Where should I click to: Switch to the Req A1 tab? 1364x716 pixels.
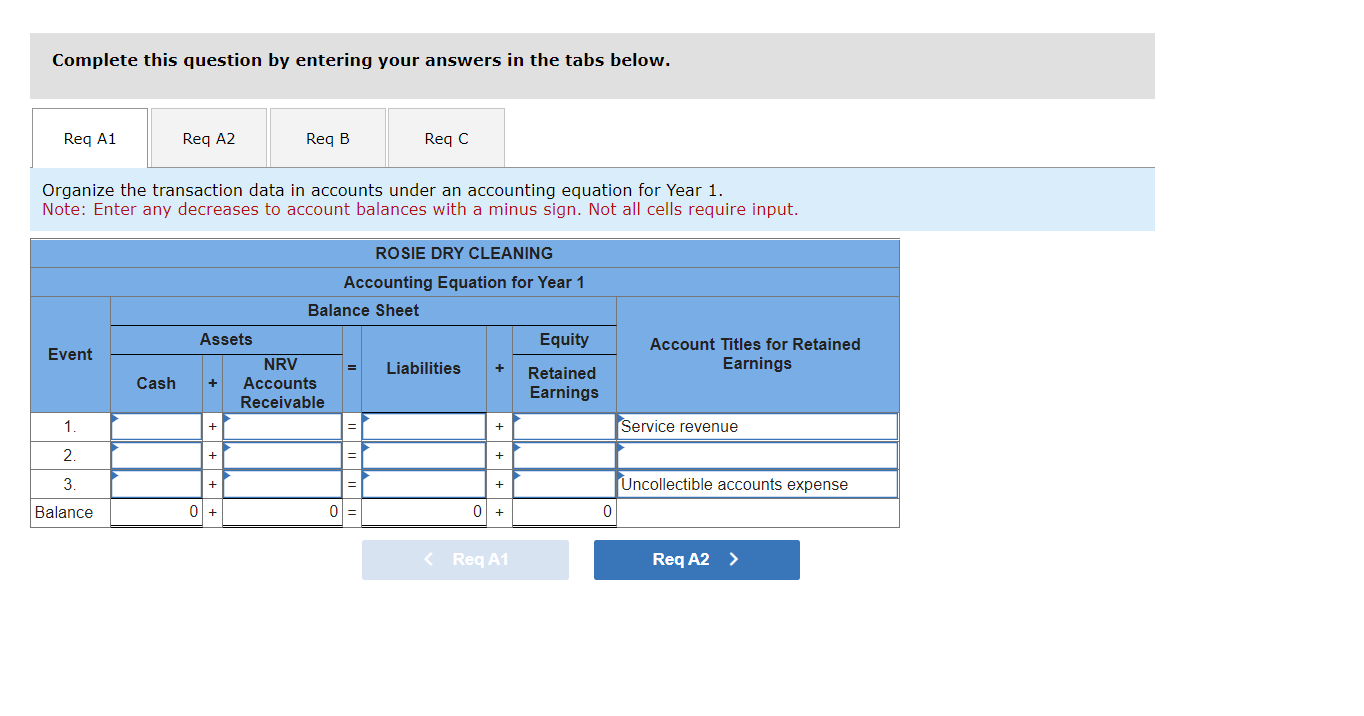[x=90, y=138]
